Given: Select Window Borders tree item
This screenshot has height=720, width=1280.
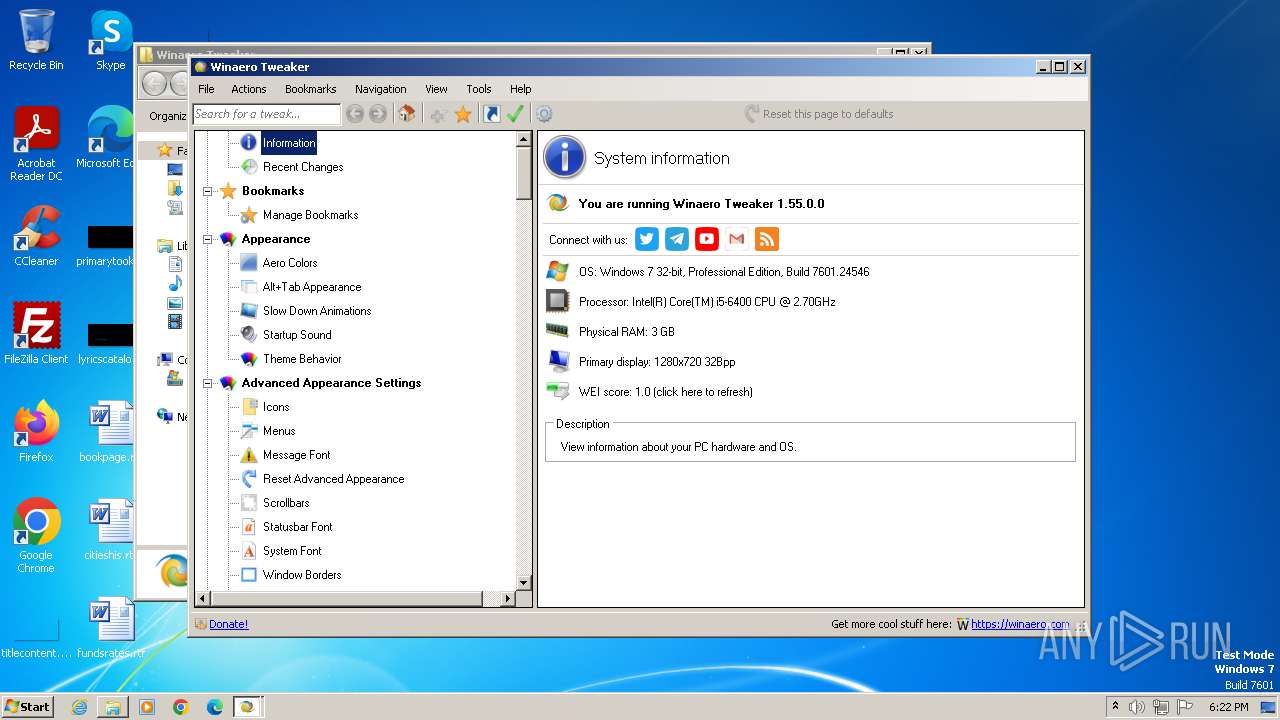Looking at the screenshot, I should 302,575.
